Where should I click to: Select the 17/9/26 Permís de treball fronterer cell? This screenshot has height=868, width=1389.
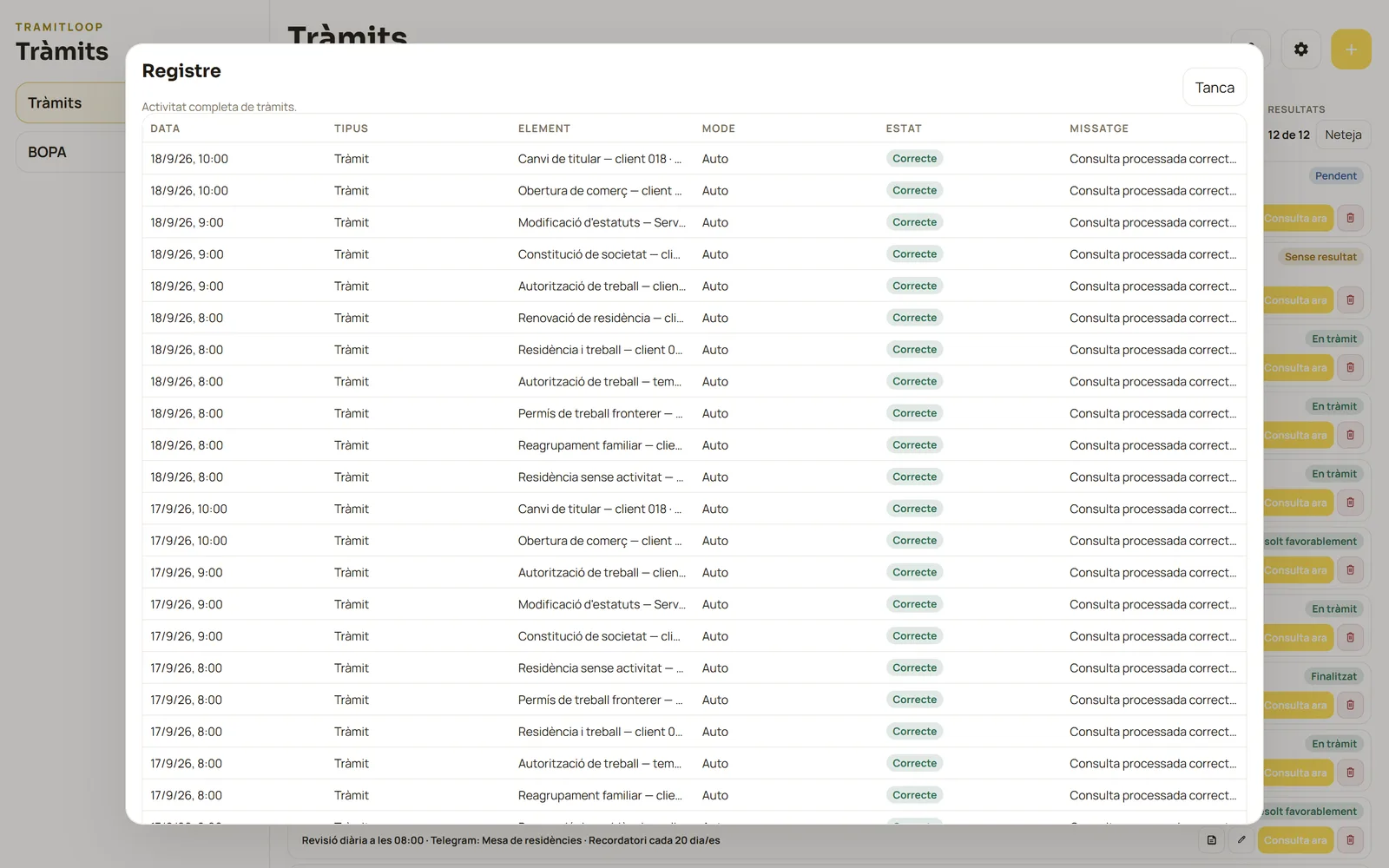click(x=601, y=700)
